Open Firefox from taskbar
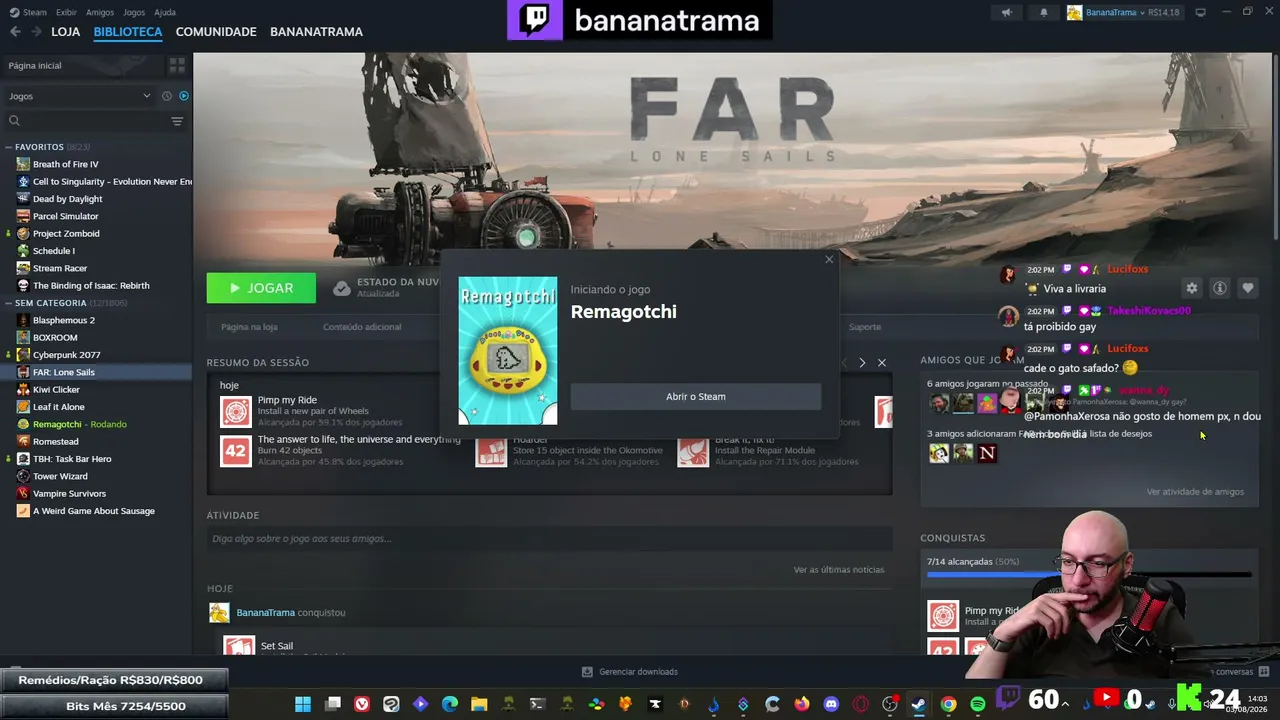Viewport: 1280px width, 720px height. point(802,704)
